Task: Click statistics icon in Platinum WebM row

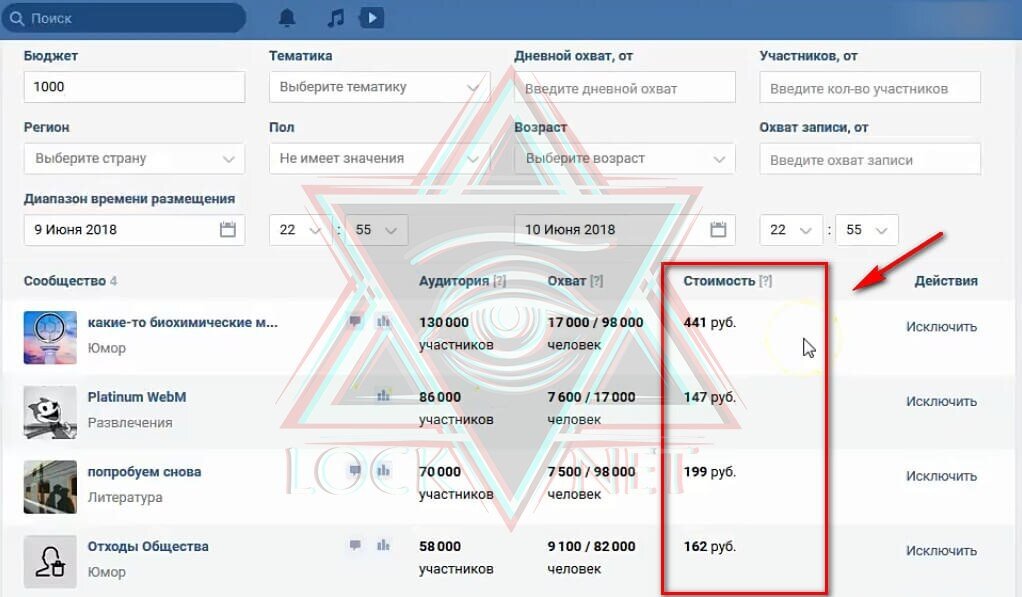Action: (383, 395)
